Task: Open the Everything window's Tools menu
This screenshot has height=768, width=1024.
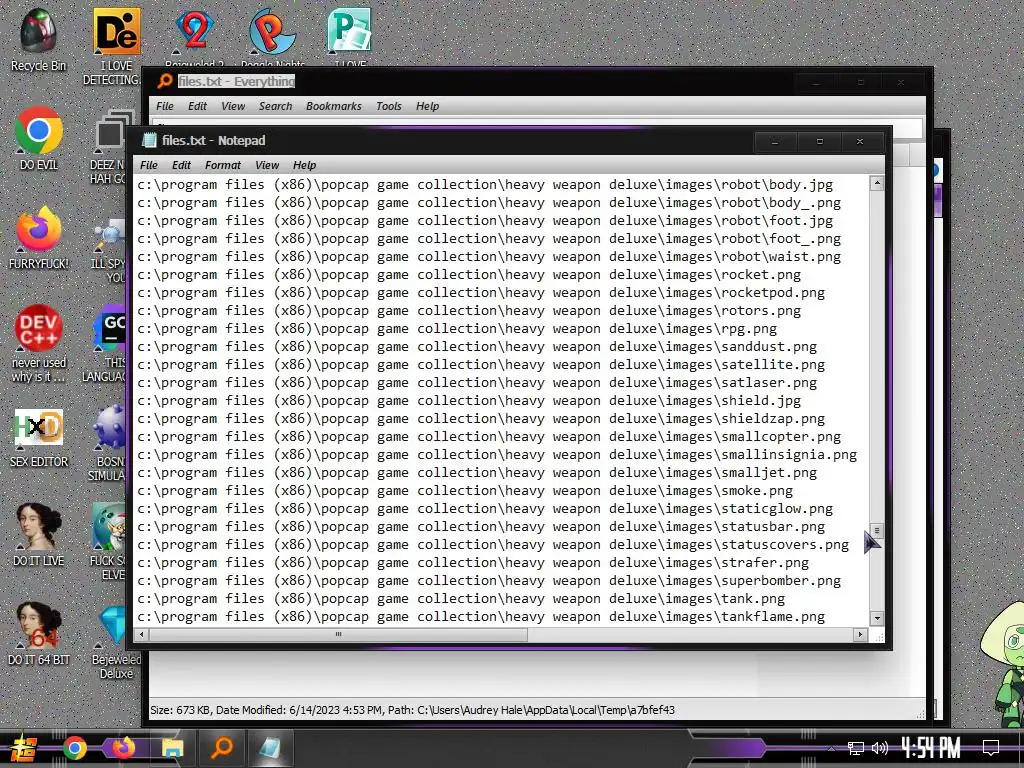Action: click(389, 106)
